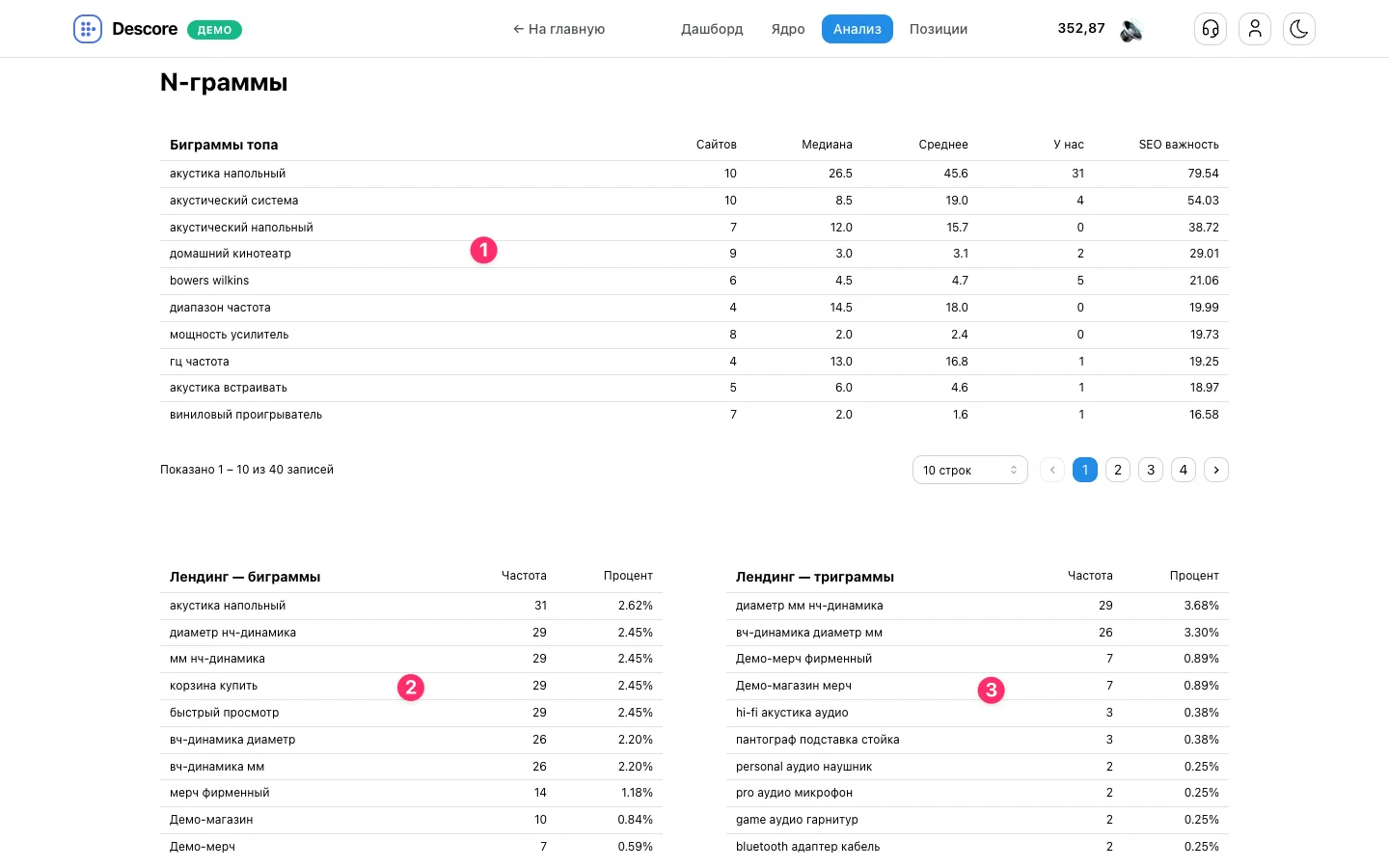Select row bowers wilkins
The image size is (1389, 868).
coord(694,281)
